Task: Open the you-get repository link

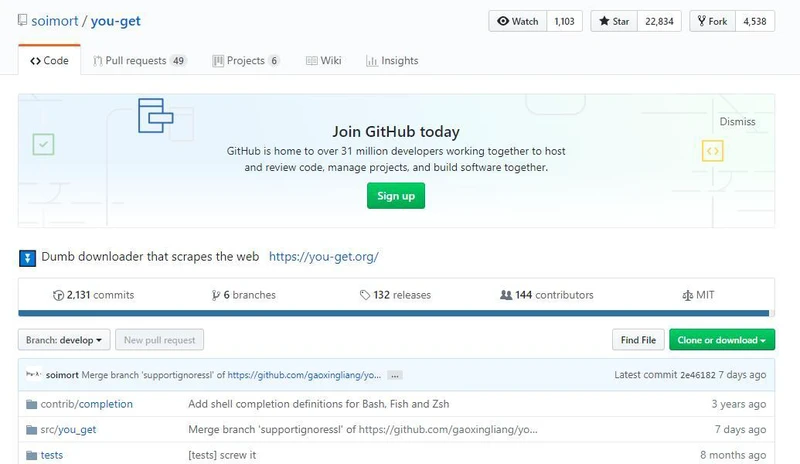Action: point(115,21)
